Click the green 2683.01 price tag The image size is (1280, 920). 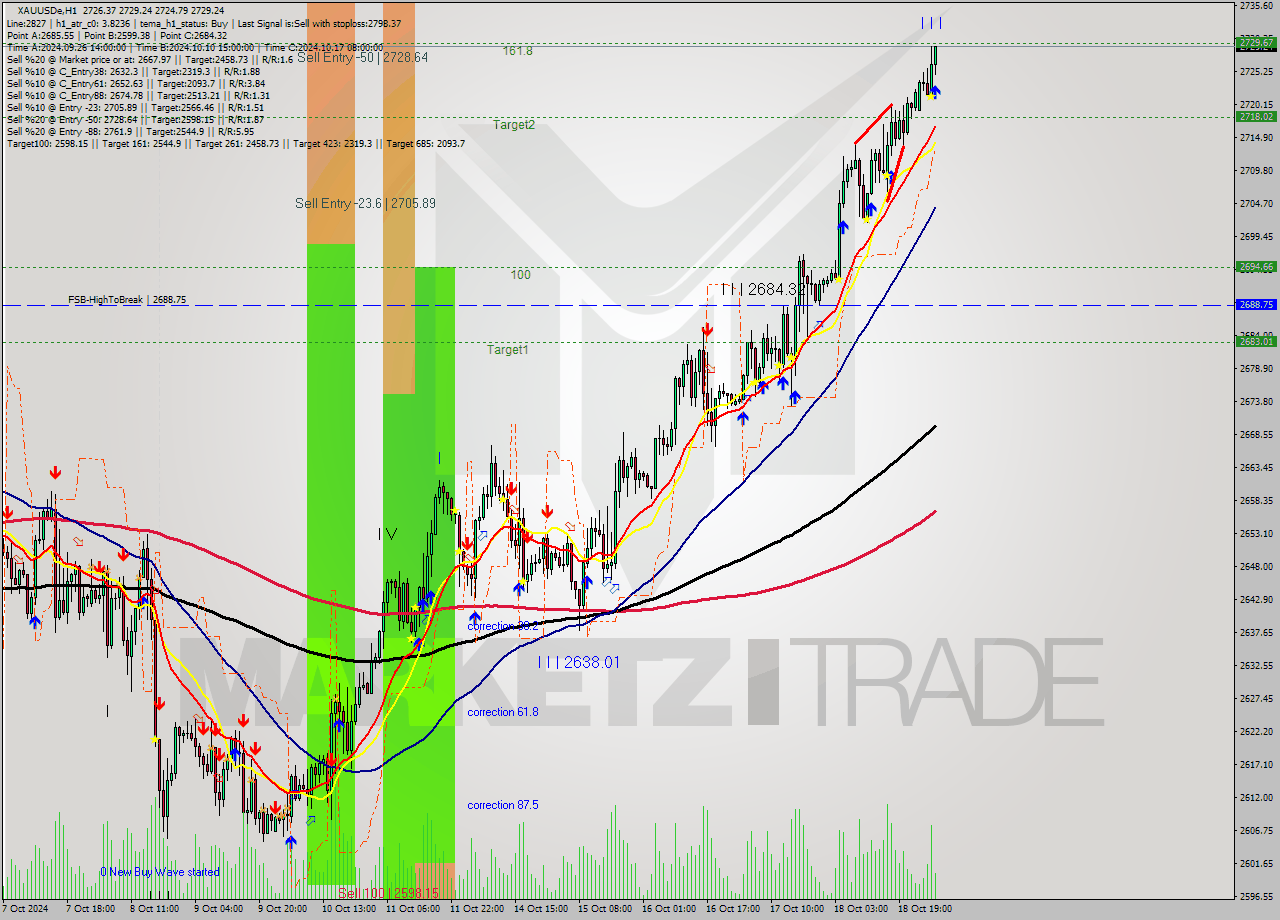tap(1256, 341)
